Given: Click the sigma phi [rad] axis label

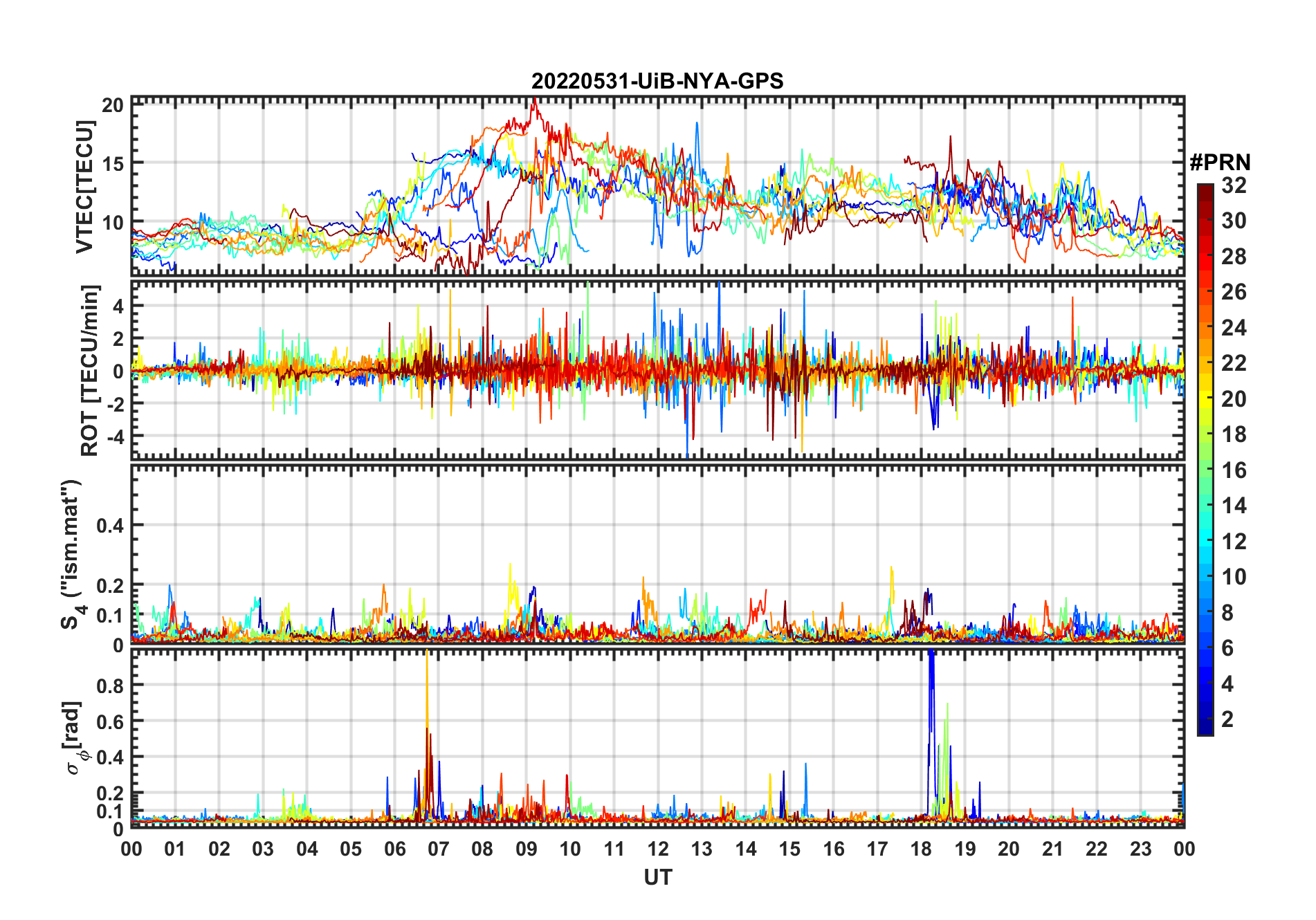Looking at the screenshot, I should [75, 738].
